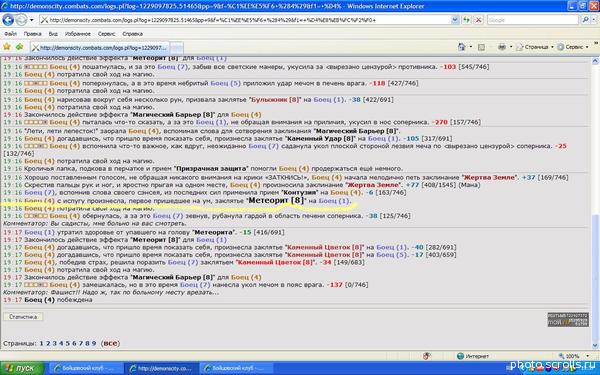The height and width of the screenshot is (375, 600).
Task: Click the Print icon in the toolbar
Action: [x=502, y=47]
